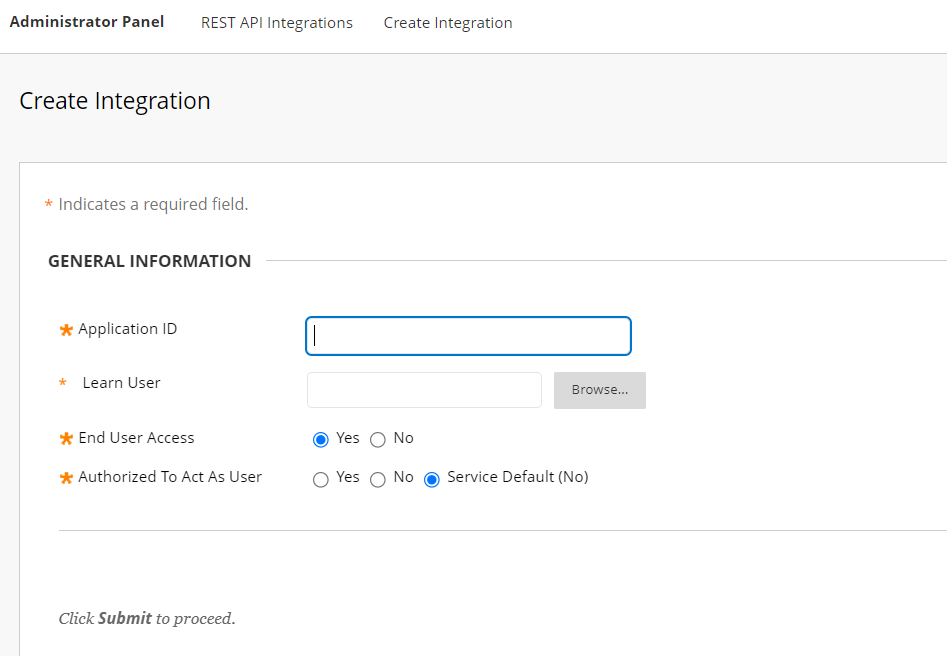Click the asterisk beside End User Access
Image resolution: width=947 pixels, height=656 pixels.
[x=66, y=440]
